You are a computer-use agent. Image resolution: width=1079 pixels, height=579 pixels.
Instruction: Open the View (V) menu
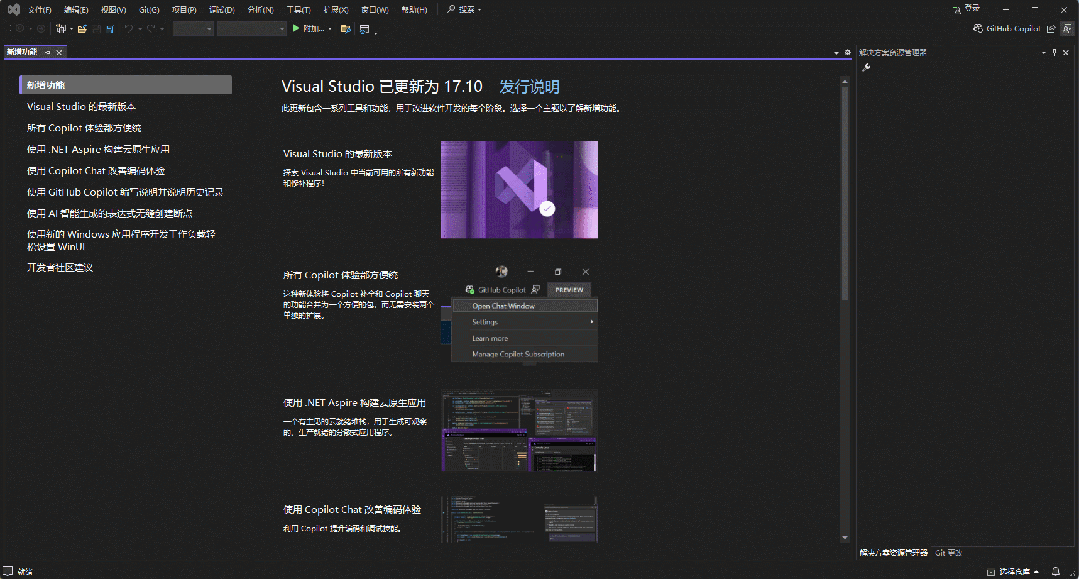114,10
